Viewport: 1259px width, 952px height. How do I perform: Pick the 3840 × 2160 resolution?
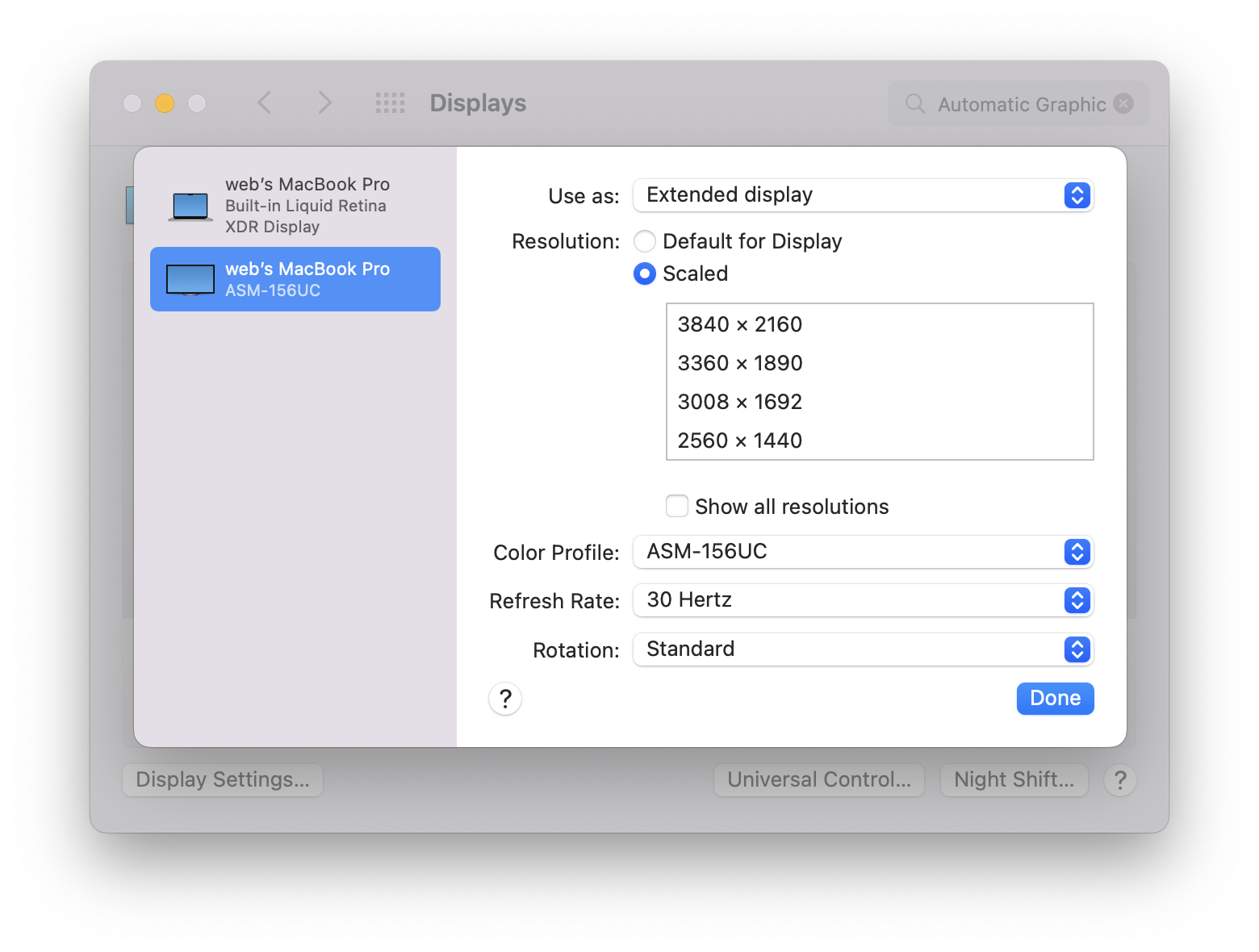point(880,324)
